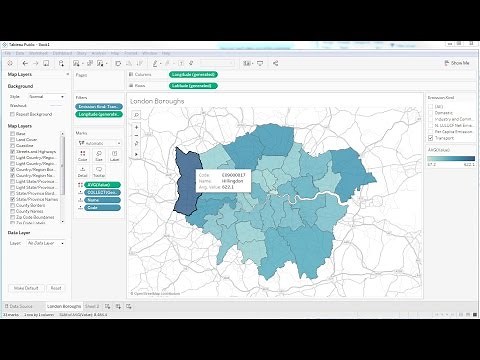Open the Detail marks card

pos(83,172)
